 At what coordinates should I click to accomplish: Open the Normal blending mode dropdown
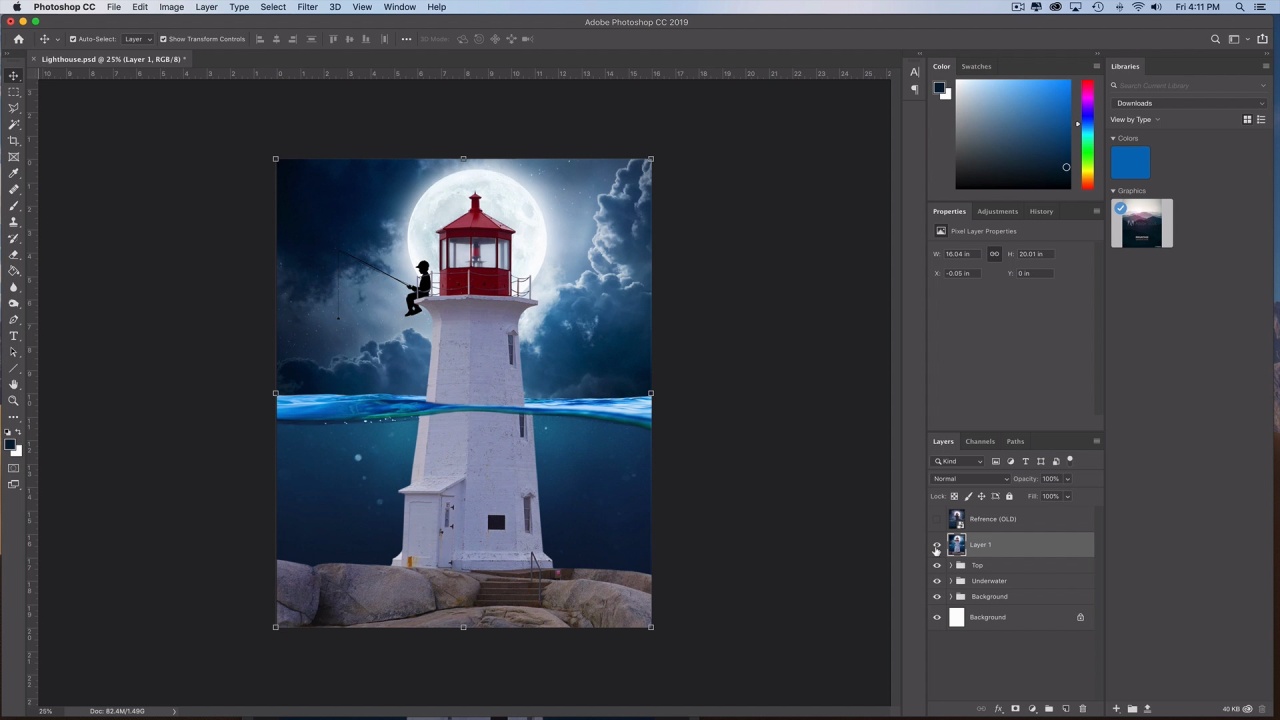pos(970,479)
